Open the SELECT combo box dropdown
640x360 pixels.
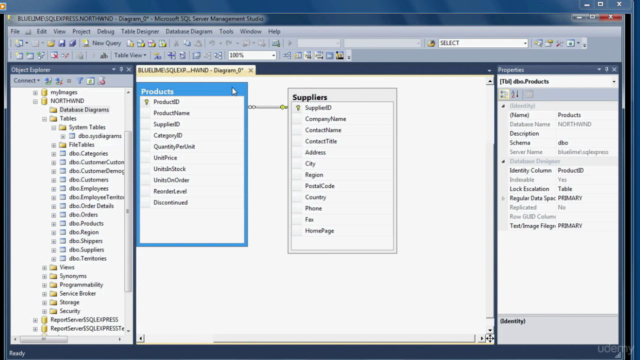tap(525, 43)
